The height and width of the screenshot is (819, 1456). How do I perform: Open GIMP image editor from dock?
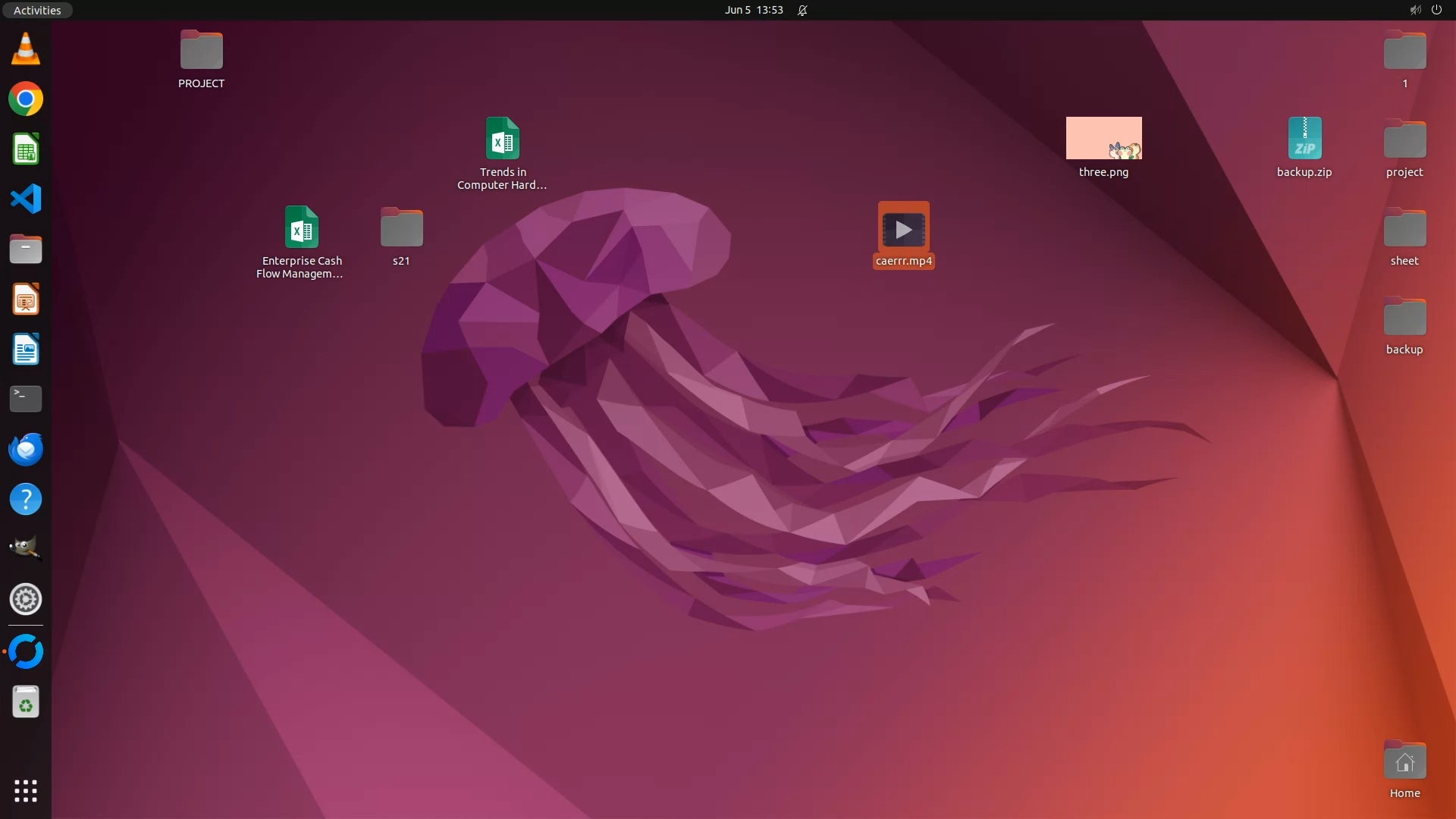coord(26,548)
